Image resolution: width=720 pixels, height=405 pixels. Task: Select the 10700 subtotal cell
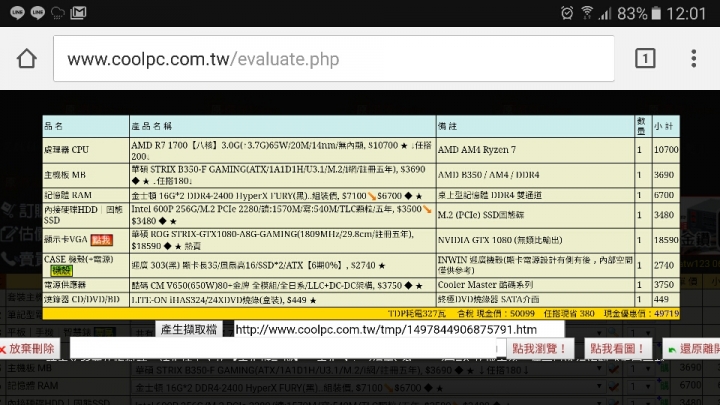(666, 150)
